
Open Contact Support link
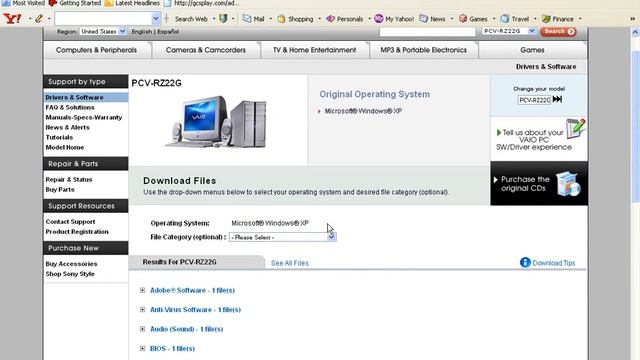[70, 222]
